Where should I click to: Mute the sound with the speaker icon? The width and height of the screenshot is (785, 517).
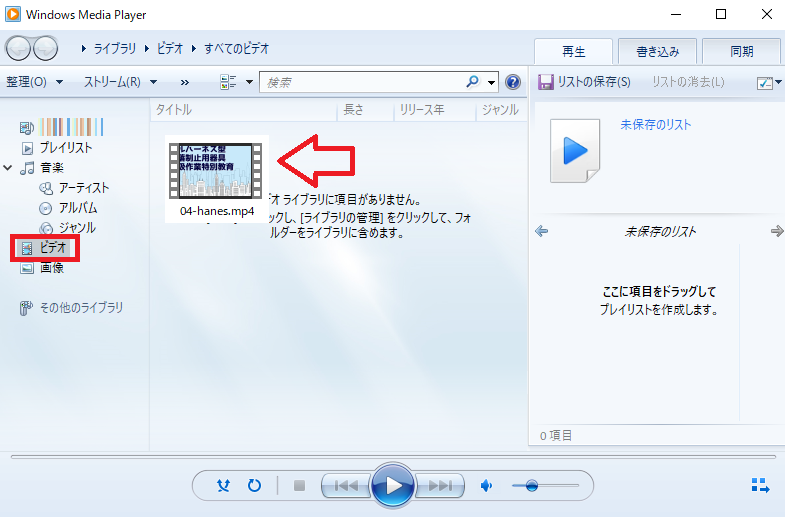tap(486, 485)
